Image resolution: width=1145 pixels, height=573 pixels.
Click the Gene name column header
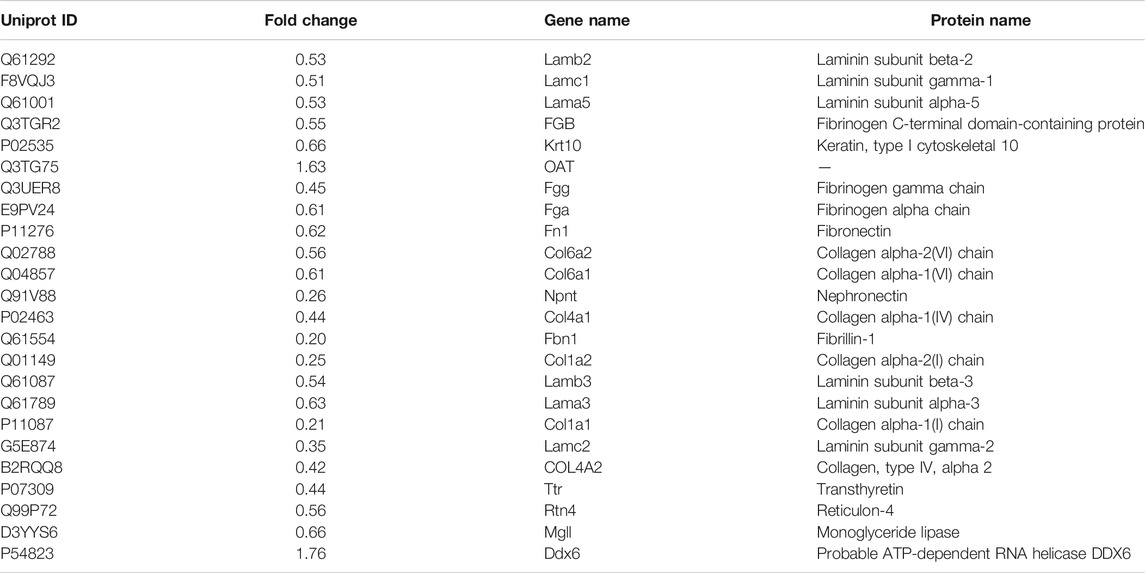coord(587,20)
